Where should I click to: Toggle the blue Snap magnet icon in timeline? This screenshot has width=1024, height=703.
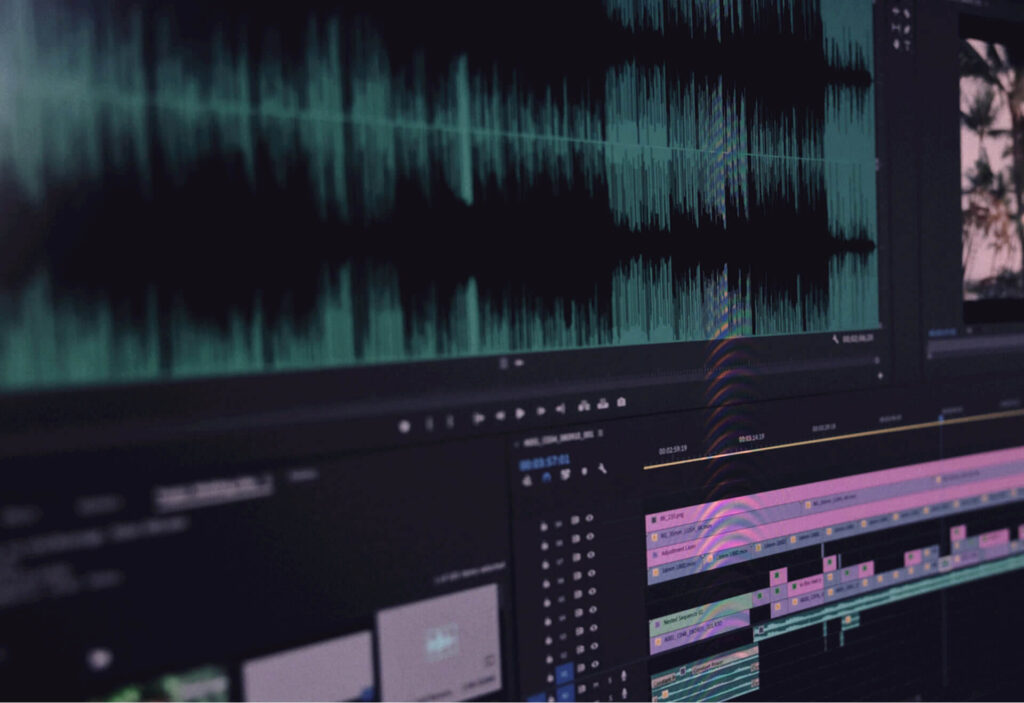pos(546,478)
